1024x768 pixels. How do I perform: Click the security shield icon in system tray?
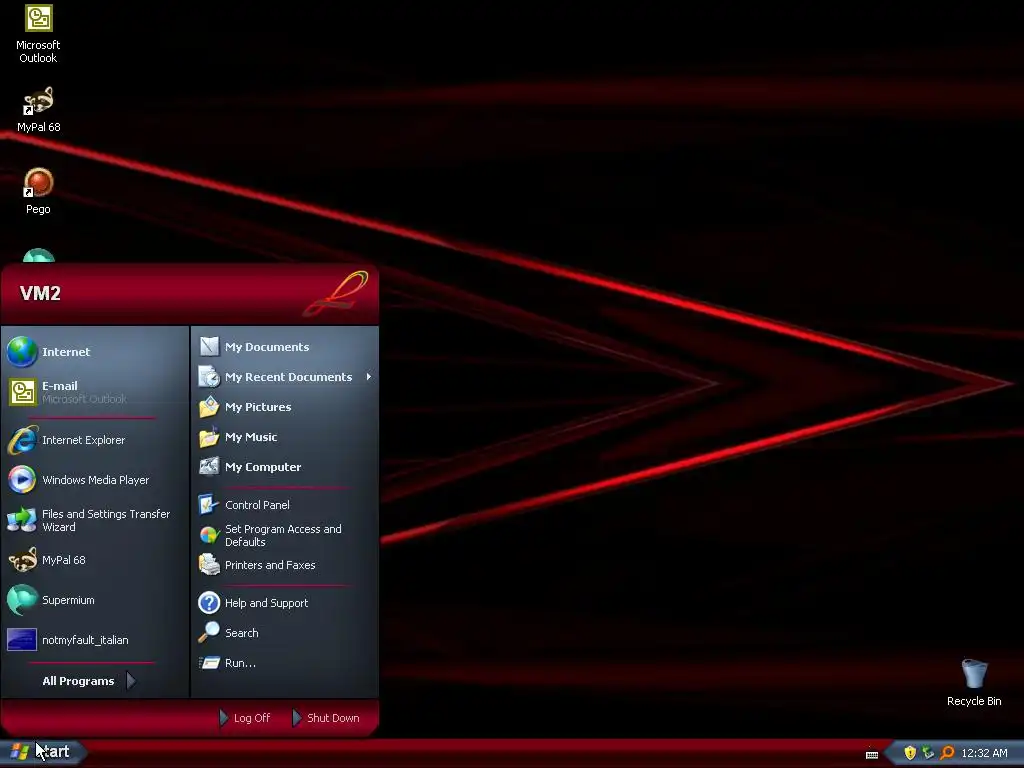click(x=910, y=753)
